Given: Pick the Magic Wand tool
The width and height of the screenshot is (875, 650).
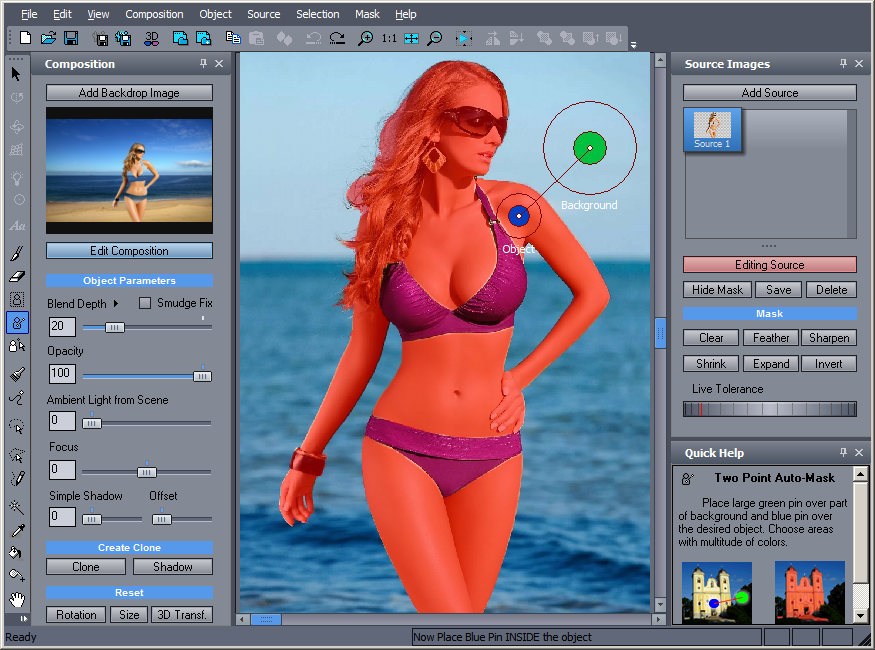Looking at the screenshot, I should tap(17, 507).
